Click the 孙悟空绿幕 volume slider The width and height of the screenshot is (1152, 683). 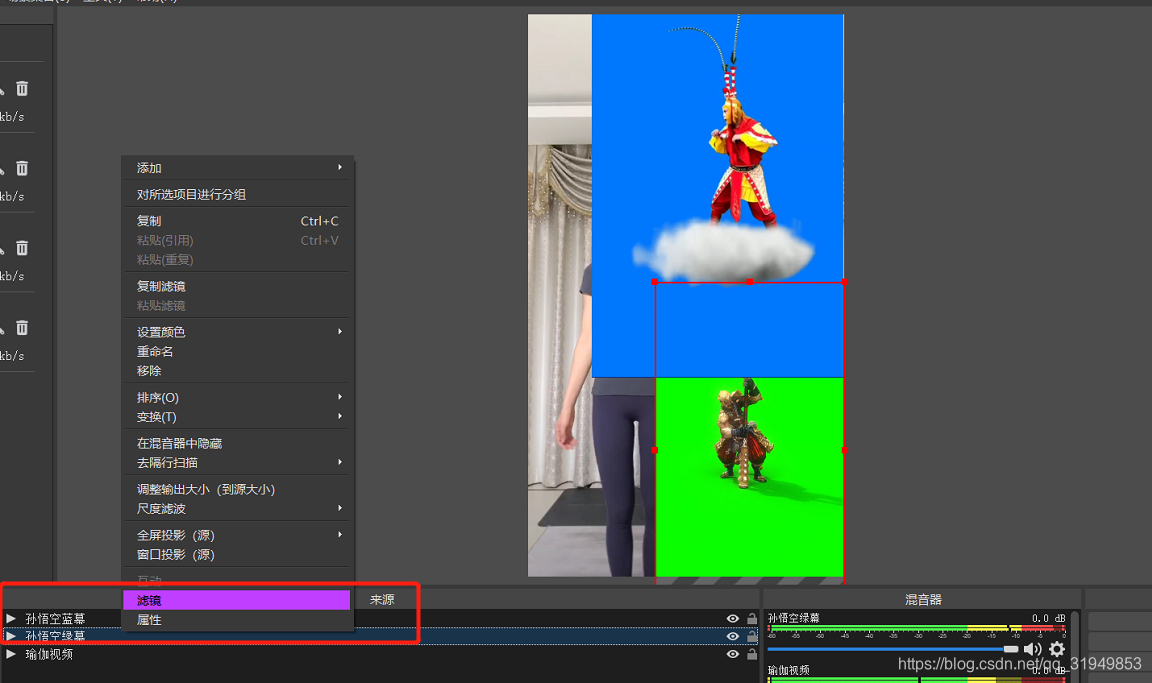893,649
